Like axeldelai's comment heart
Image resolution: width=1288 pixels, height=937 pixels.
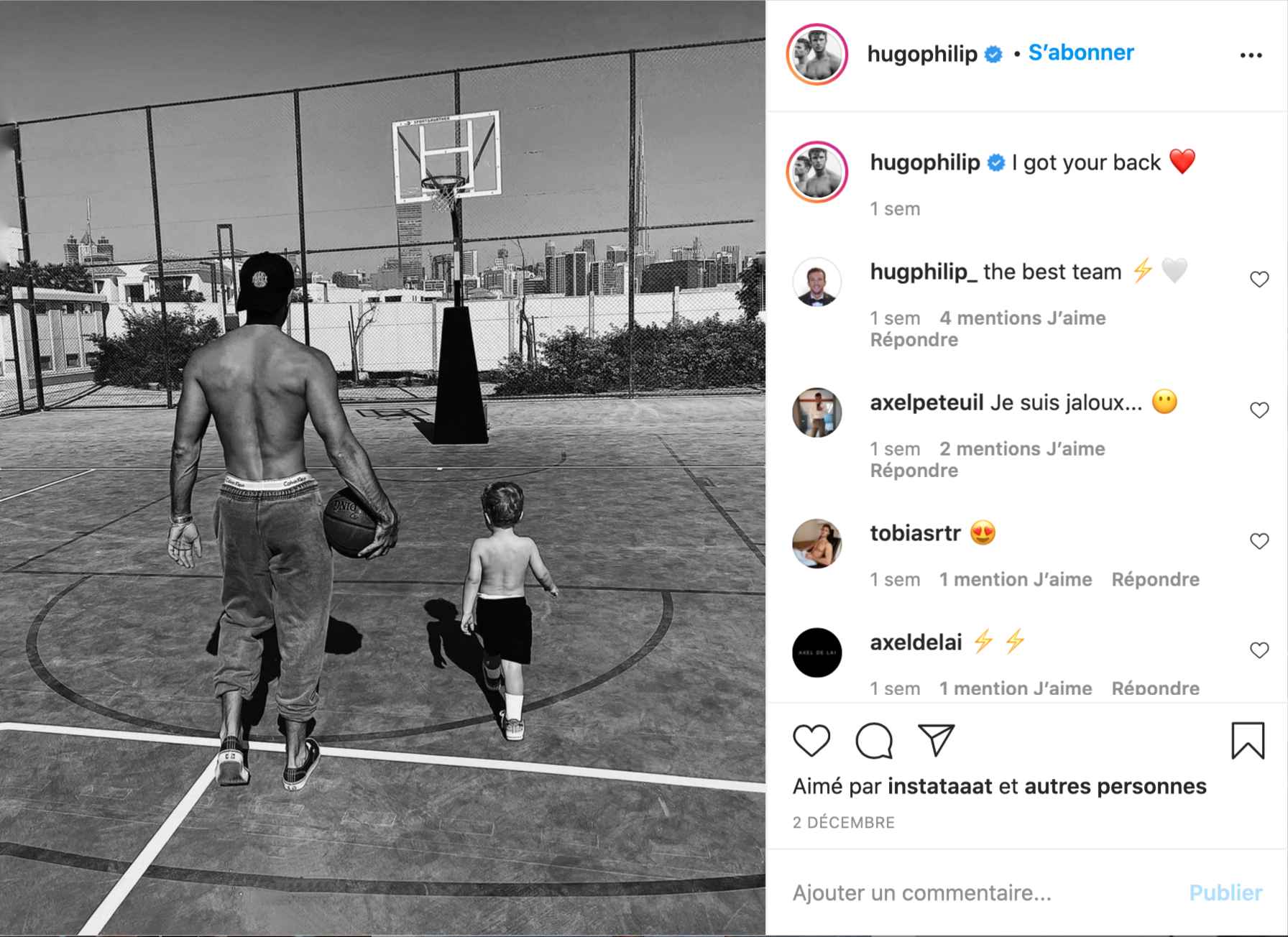[x=1259, y=650]
